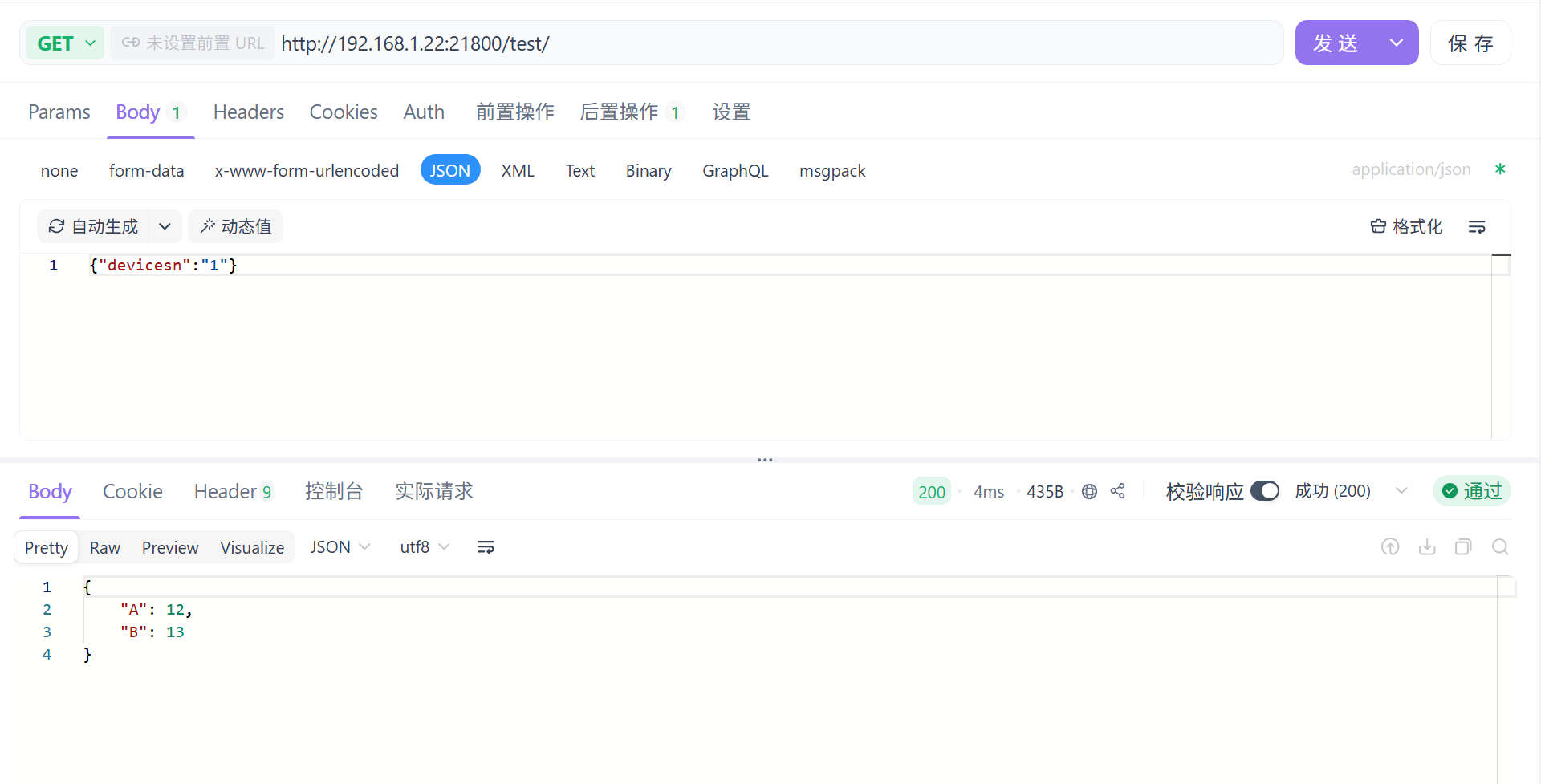Select the Raw response view
Viewport: 1541px width, 784px height.
[105, 547]
